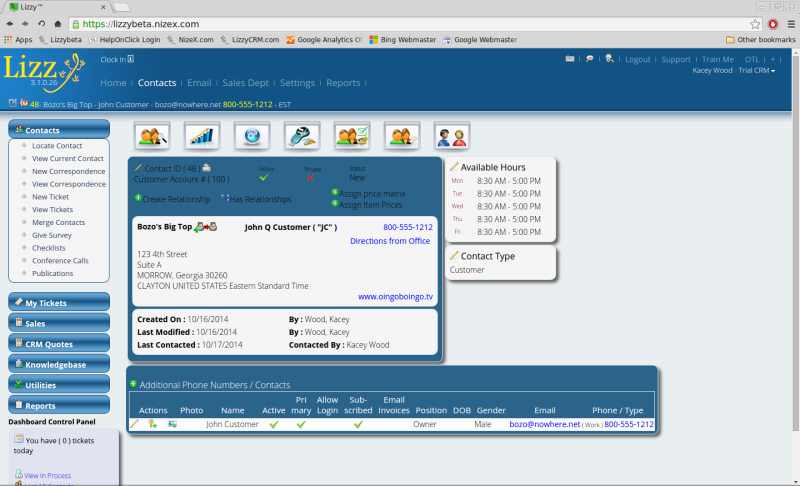Open the www.oingoboingo.tv website link
This screenshot has width=800, height=486.
coord(395,296)
